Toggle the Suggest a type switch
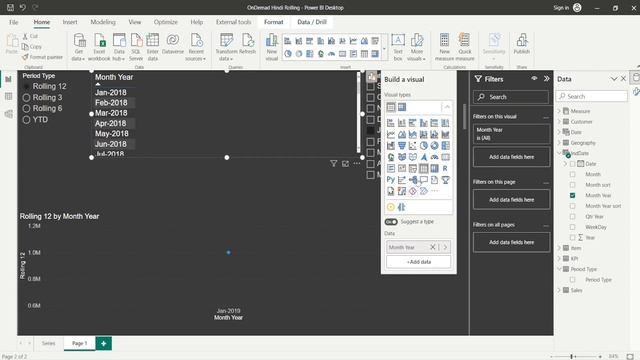This screenshot has width=640, height=360. click(391, 222)
